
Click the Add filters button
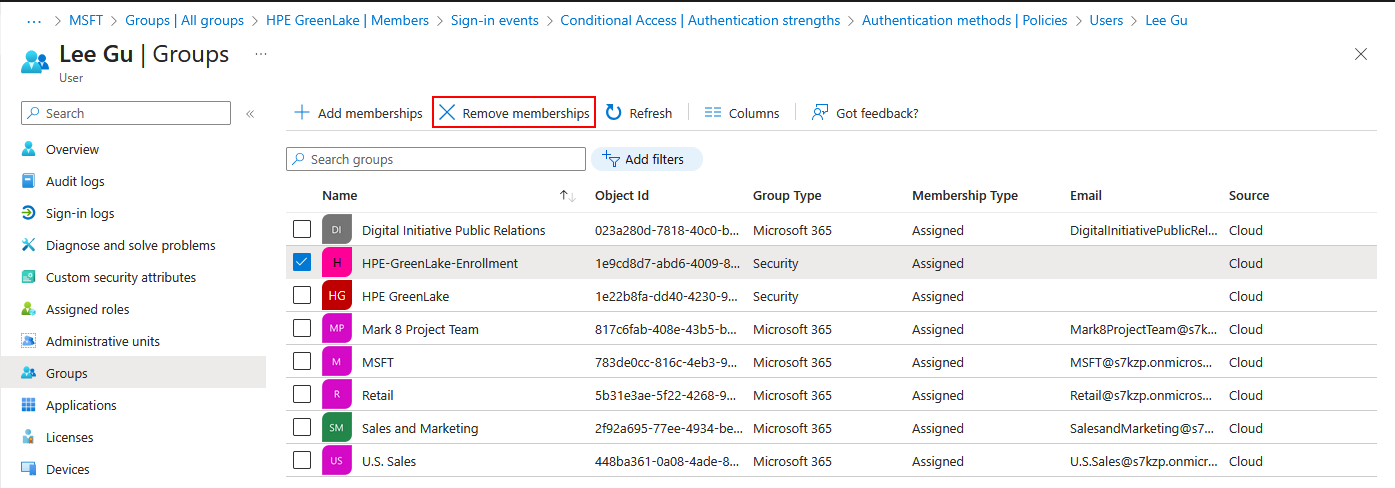pos(646,159)
